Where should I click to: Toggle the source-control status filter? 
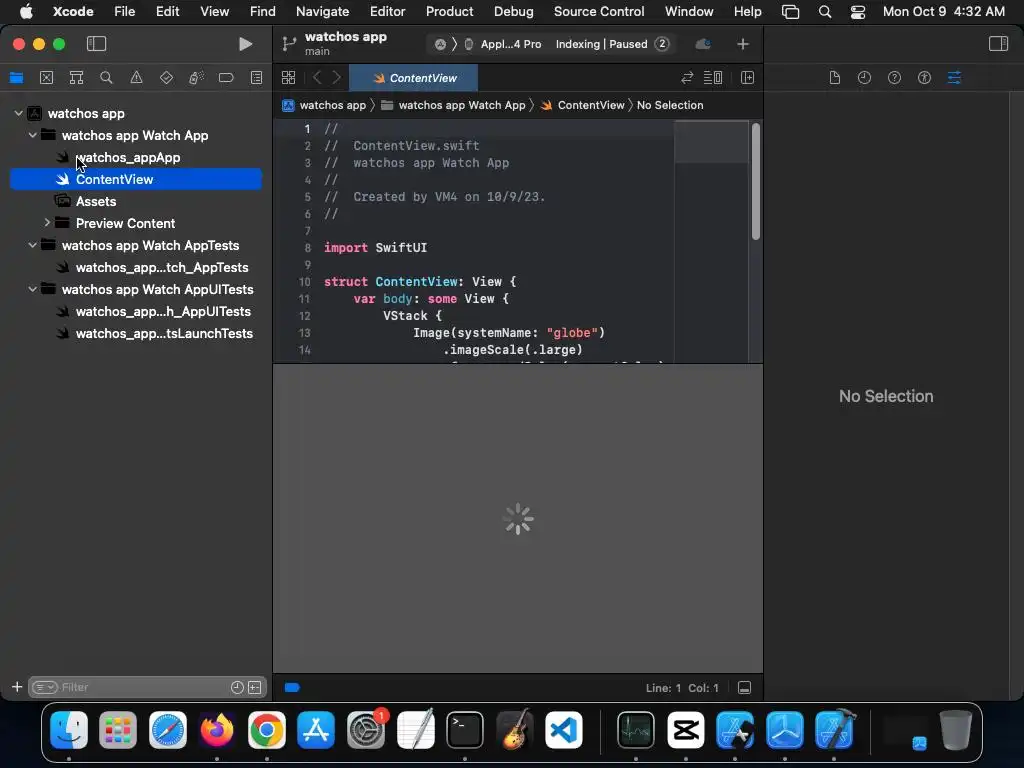(x=255, y=687)
